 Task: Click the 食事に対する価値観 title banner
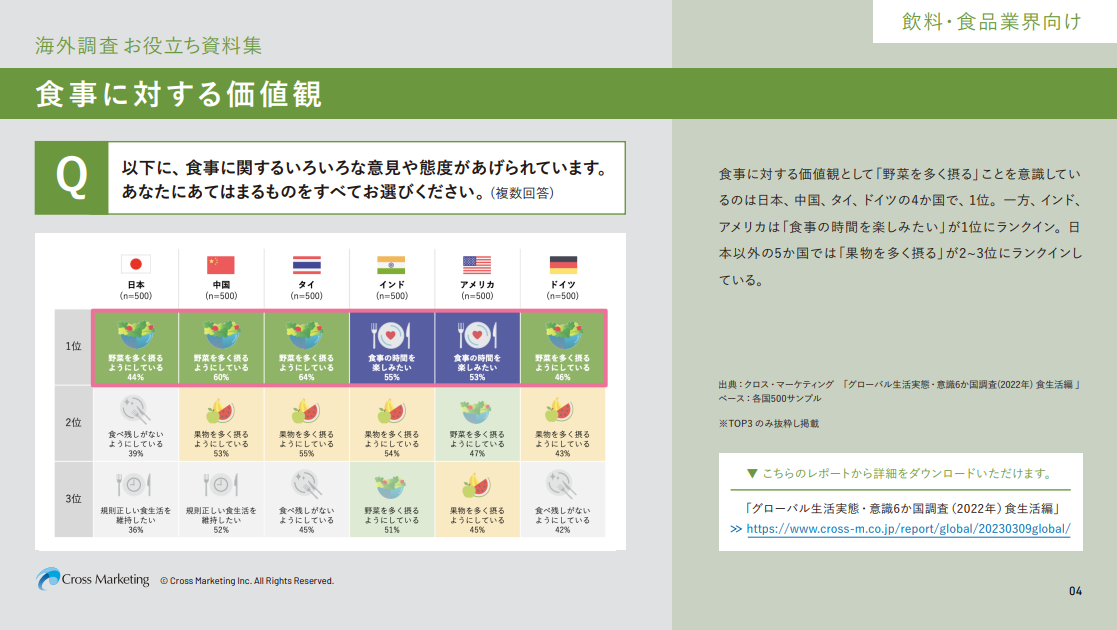(180, 93)
